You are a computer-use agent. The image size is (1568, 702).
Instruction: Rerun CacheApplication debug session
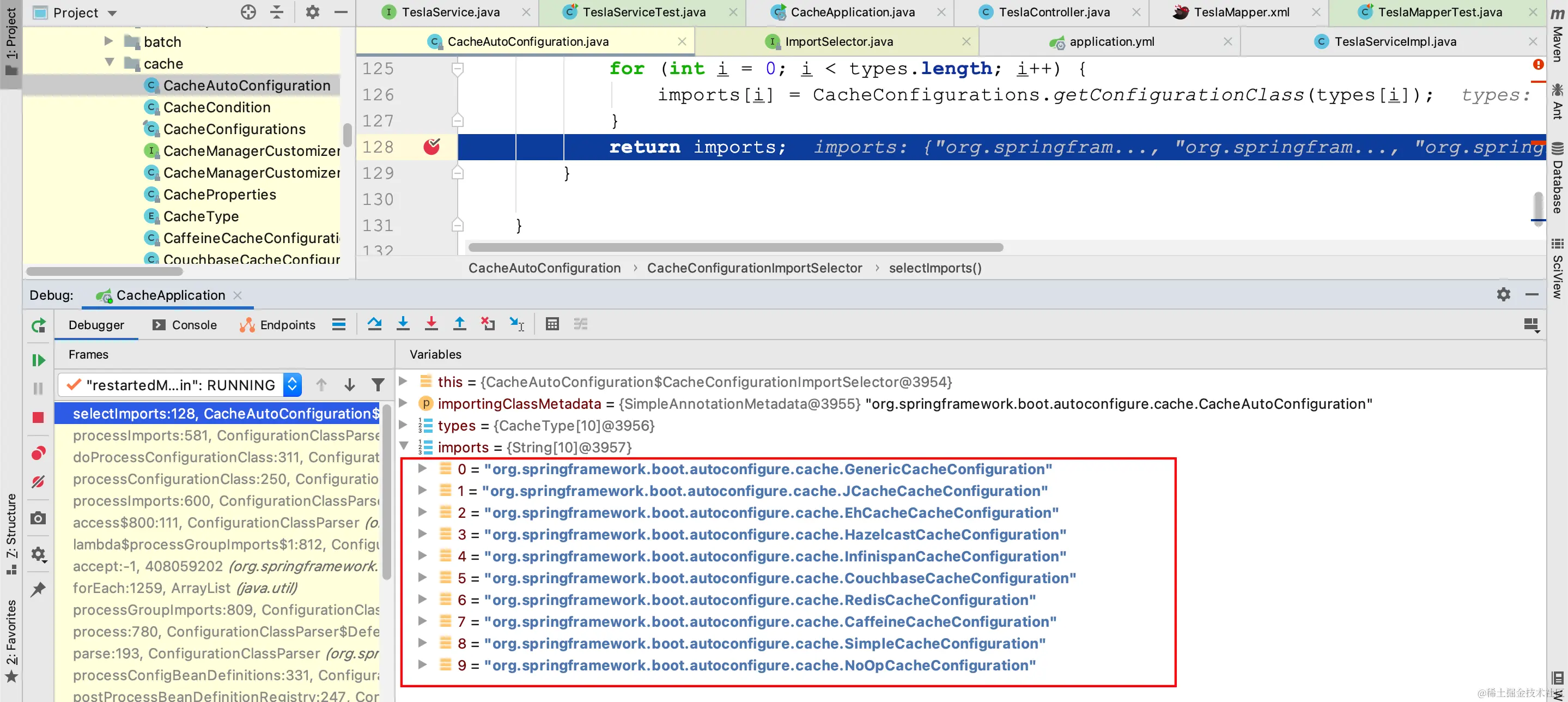click(x=38, y=326)
